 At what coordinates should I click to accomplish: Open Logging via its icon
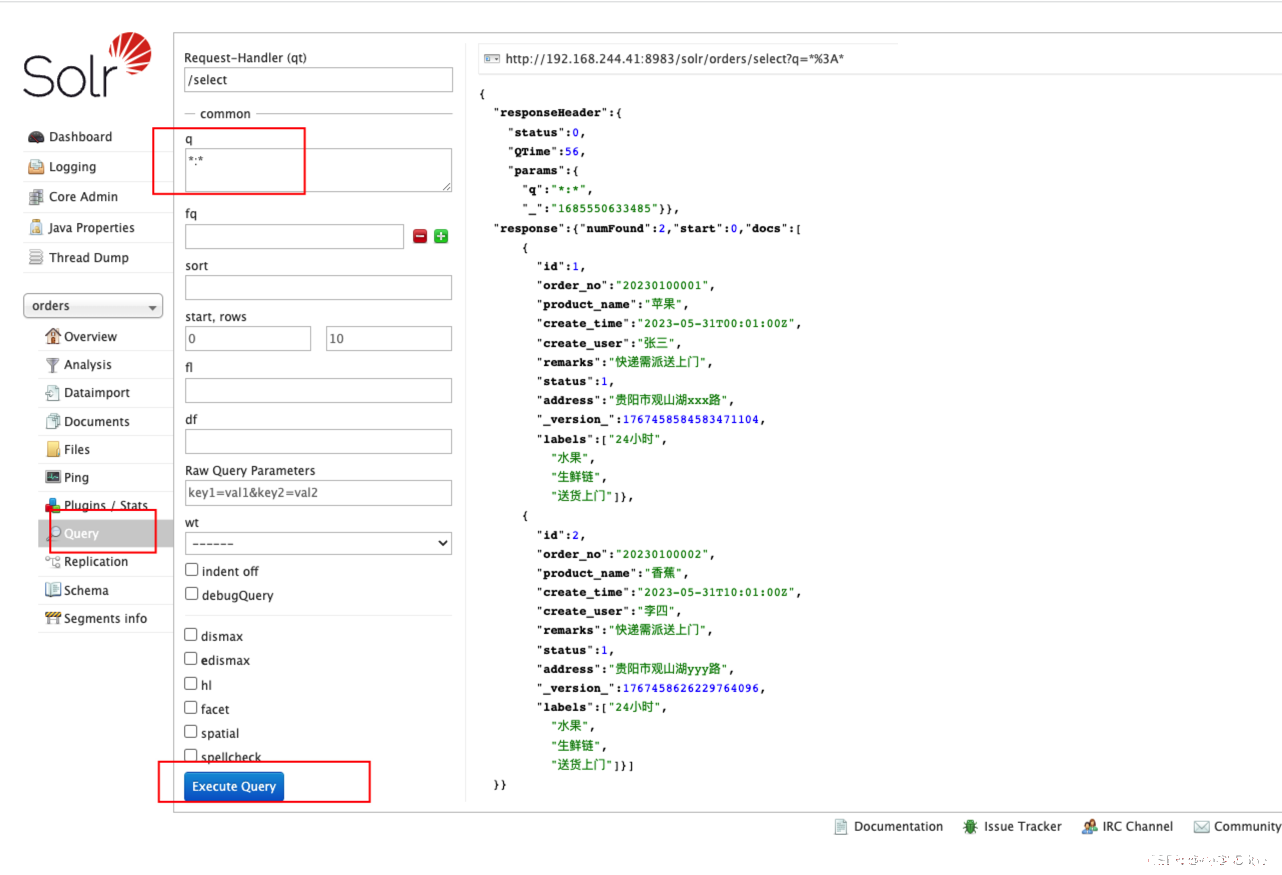(36, 167)
